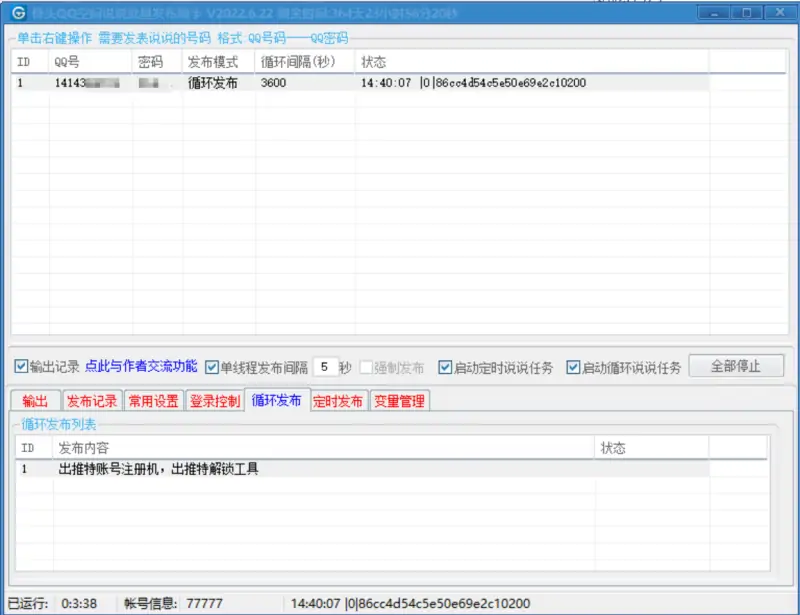800x615 pixels.
Task: Uncheck the 启动定时说说任务 option
Action: point(445,367)
